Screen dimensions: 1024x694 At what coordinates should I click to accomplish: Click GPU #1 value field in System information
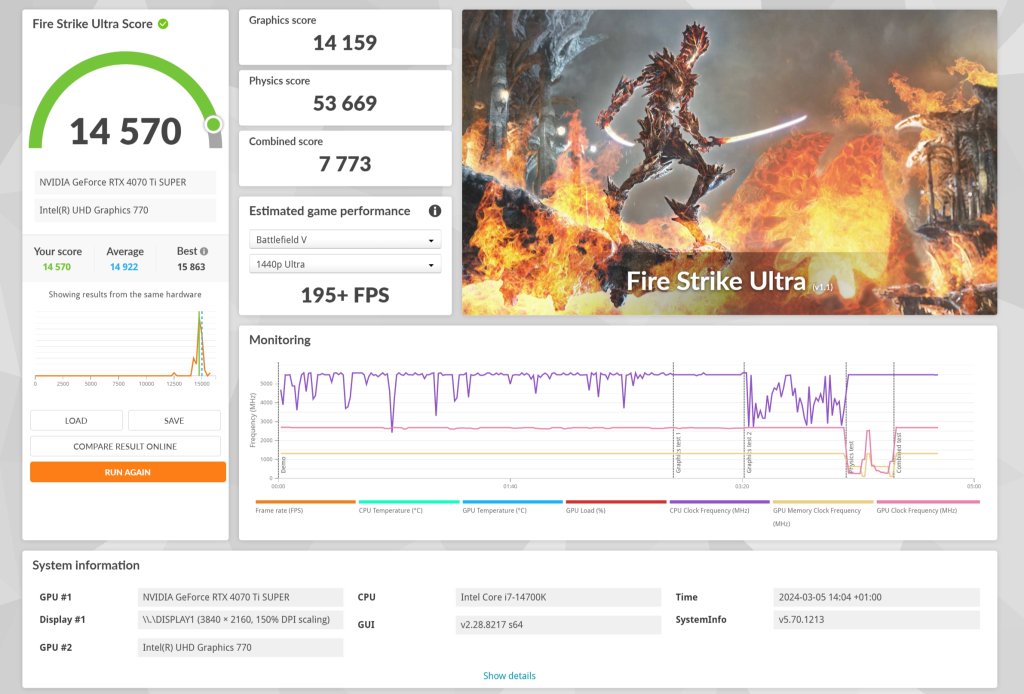pyautogui.click(x=240, y=597)
